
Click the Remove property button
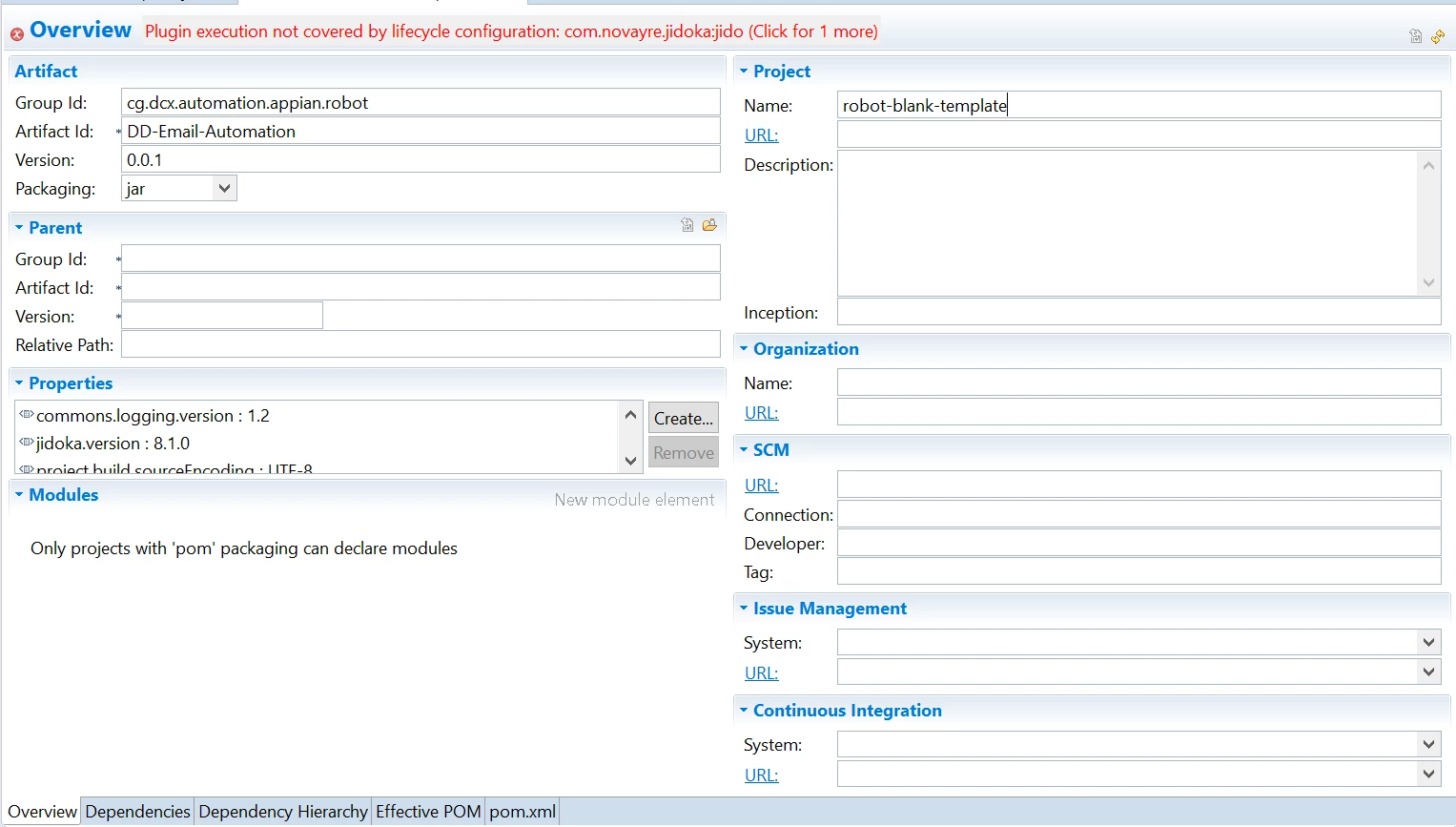(x=684, y=452)
